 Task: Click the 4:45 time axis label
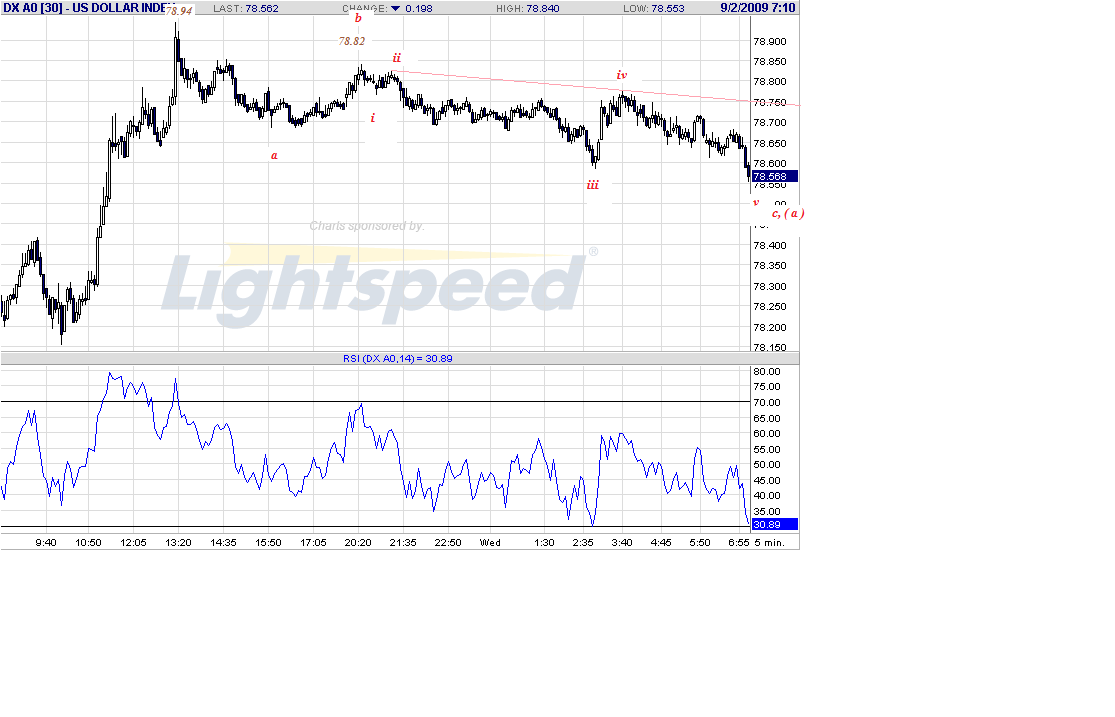click(x=661, y=542)
